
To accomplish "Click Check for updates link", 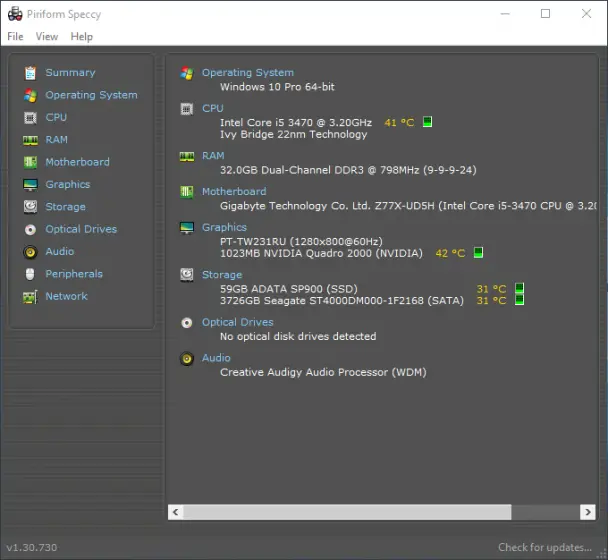I will click(x=545, y=547).
